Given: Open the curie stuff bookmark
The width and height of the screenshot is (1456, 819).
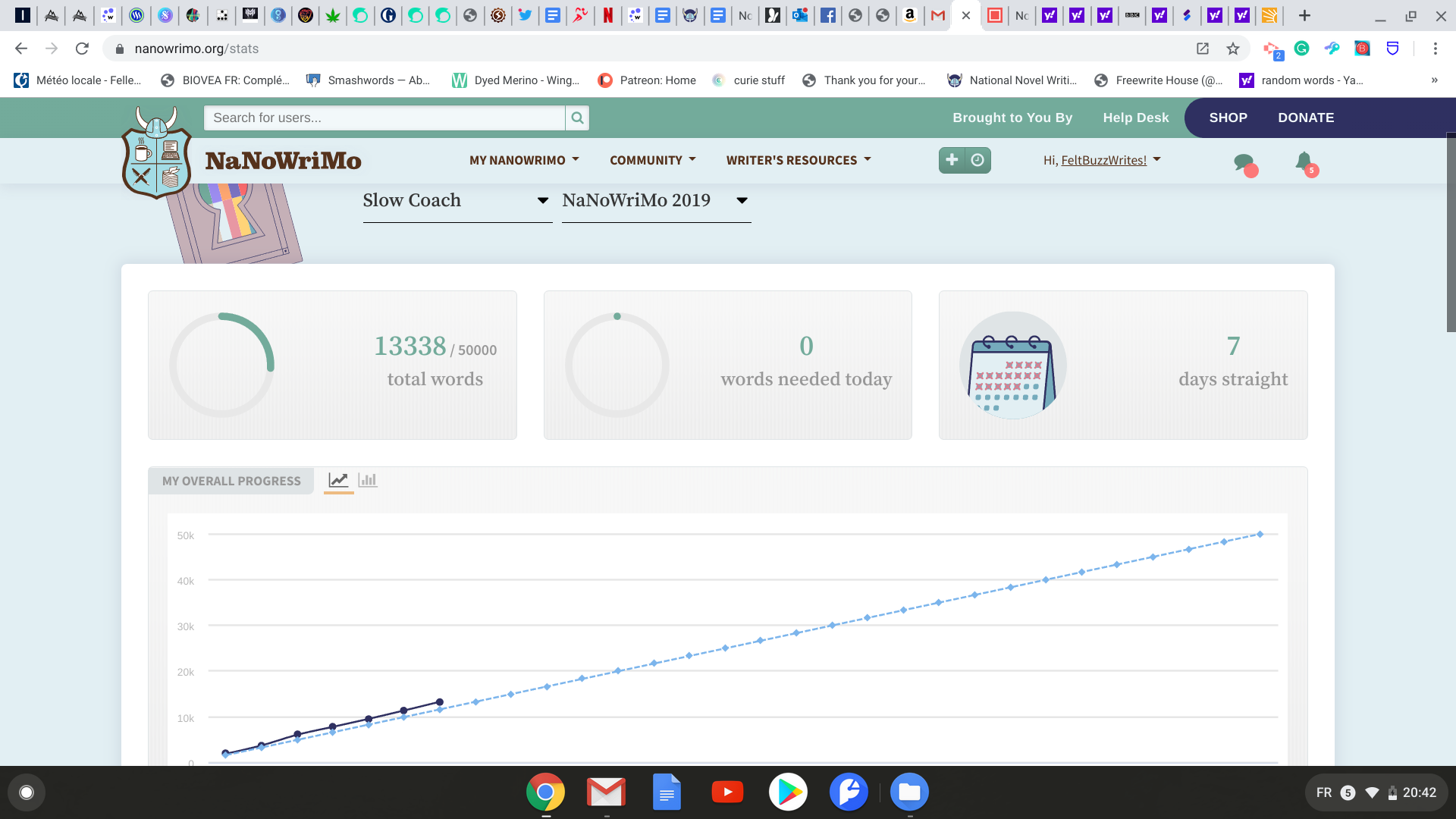Looking at the screenshot, I should 748,80.
